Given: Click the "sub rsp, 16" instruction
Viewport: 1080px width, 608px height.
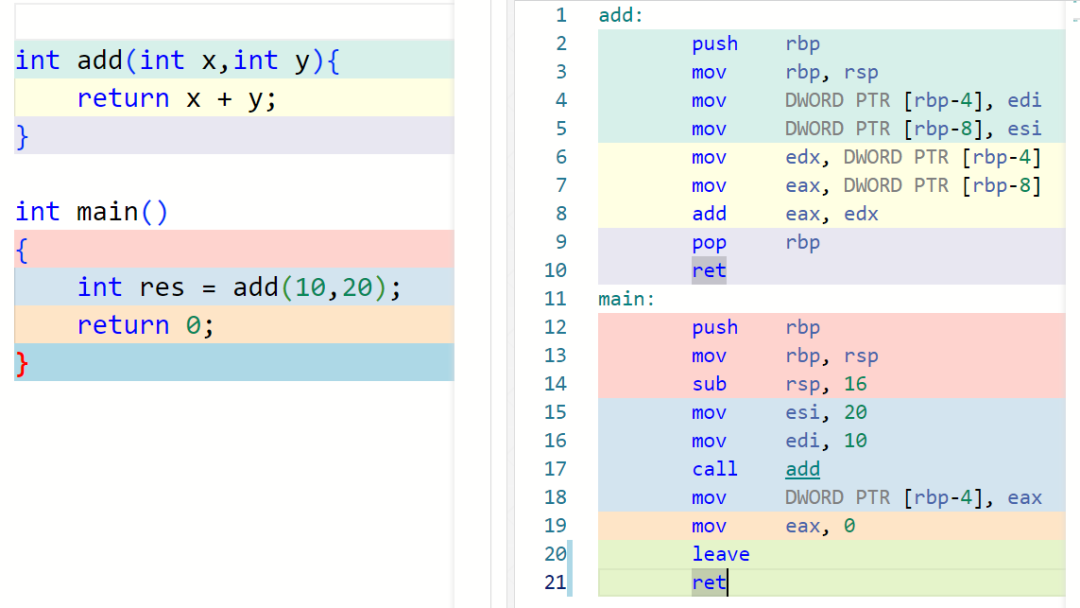Looking at the screenshot, I should point(778,384).
